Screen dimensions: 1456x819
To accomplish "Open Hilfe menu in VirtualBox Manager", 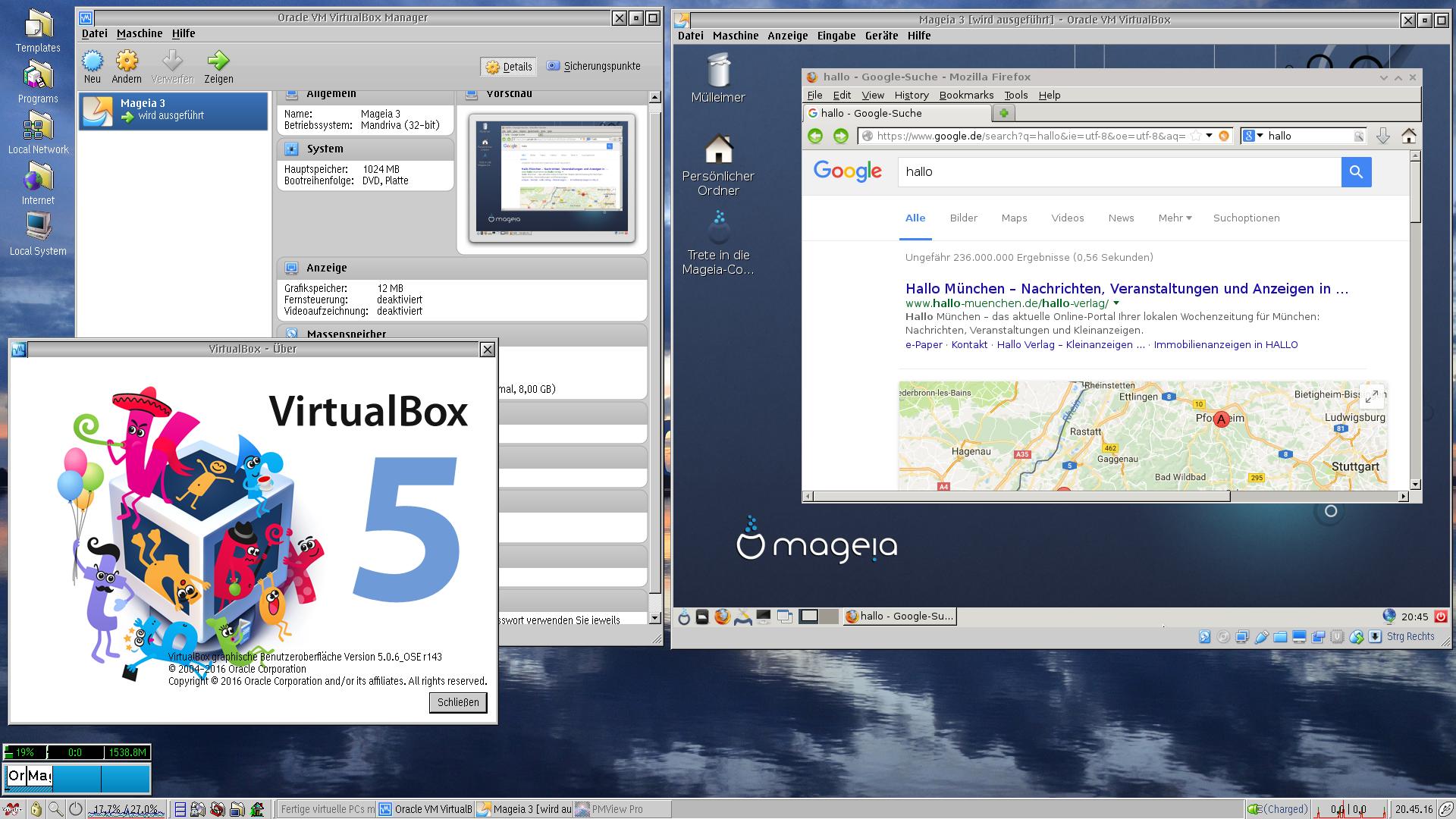I will (x=184, y=33).
